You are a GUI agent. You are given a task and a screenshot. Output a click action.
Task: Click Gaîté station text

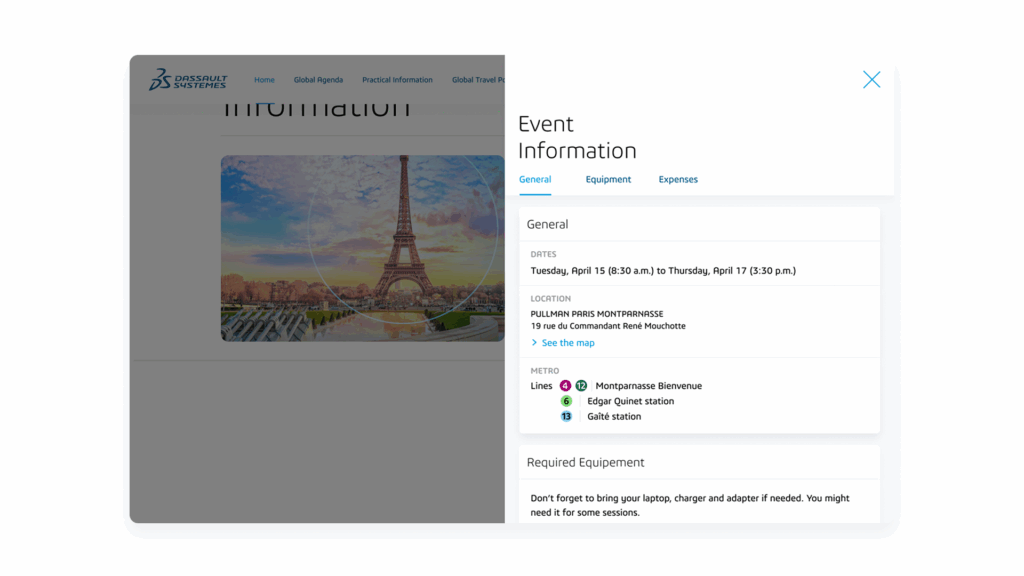pos(614,417)
